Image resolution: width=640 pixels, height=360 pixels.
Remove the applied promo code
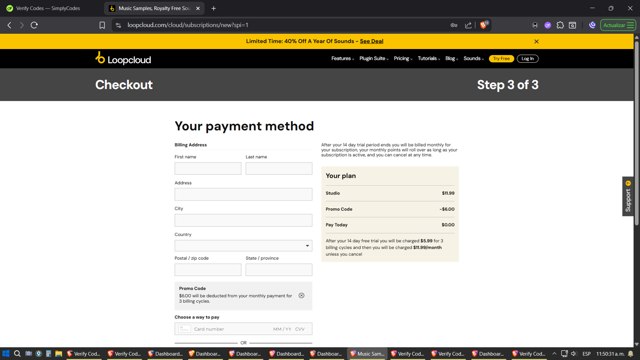coord(301,296)
